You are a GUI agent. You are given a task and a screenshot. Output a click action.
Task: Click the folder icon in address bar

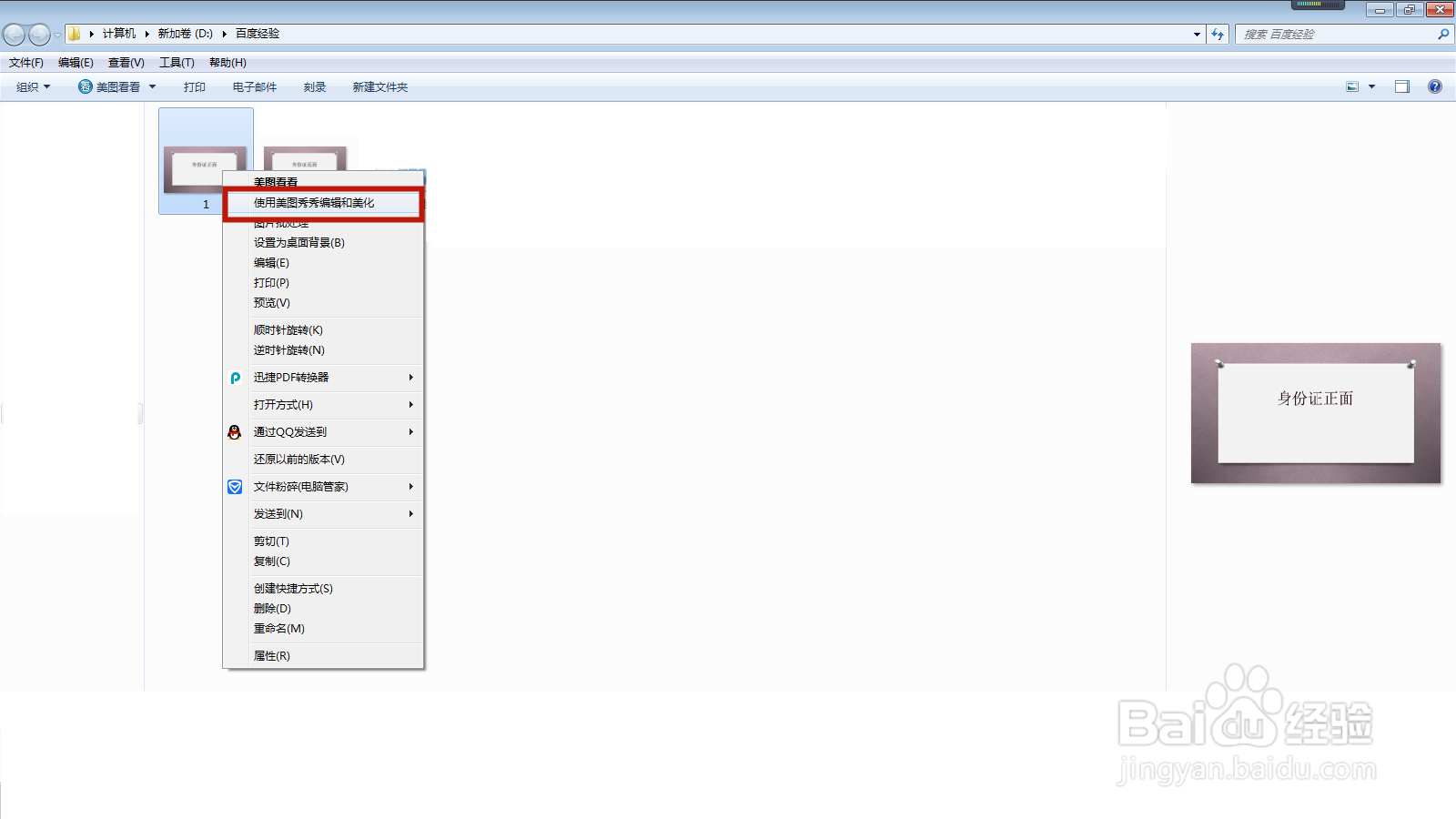coord(75,34)
